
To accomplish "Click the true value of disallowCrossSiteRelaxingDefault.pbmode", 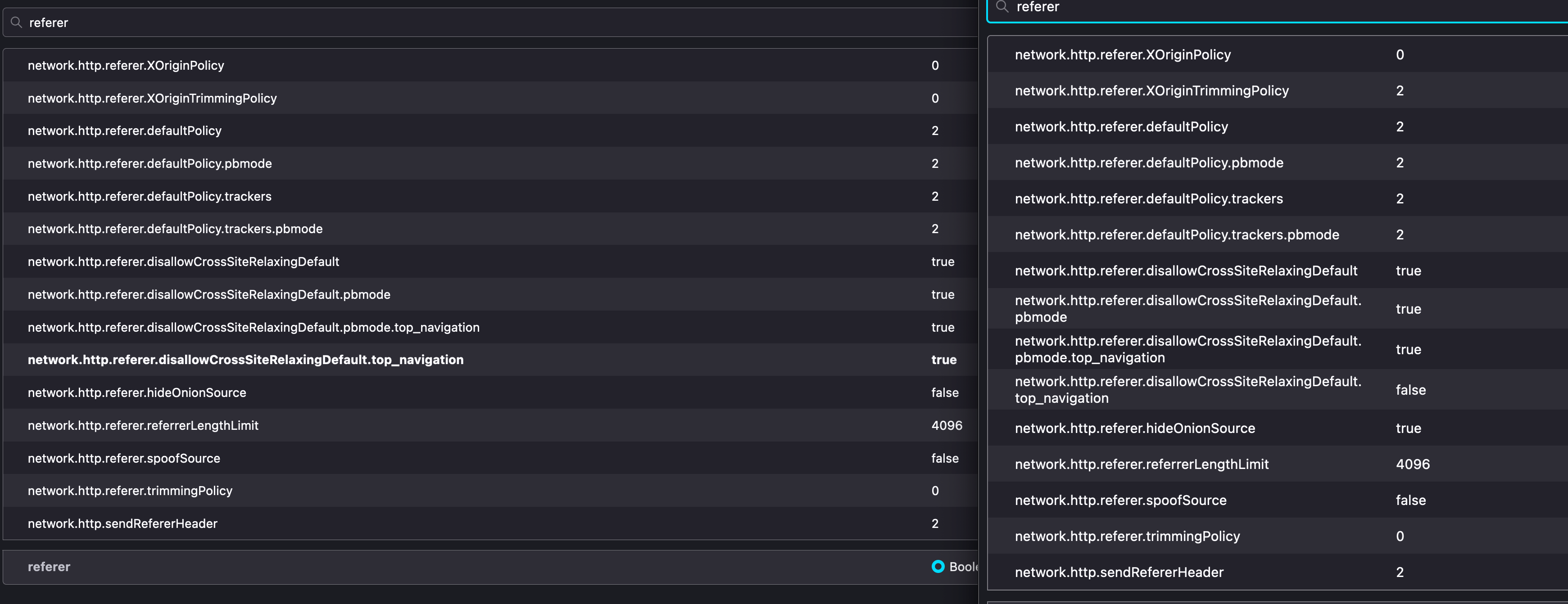I will pos(943,294).
